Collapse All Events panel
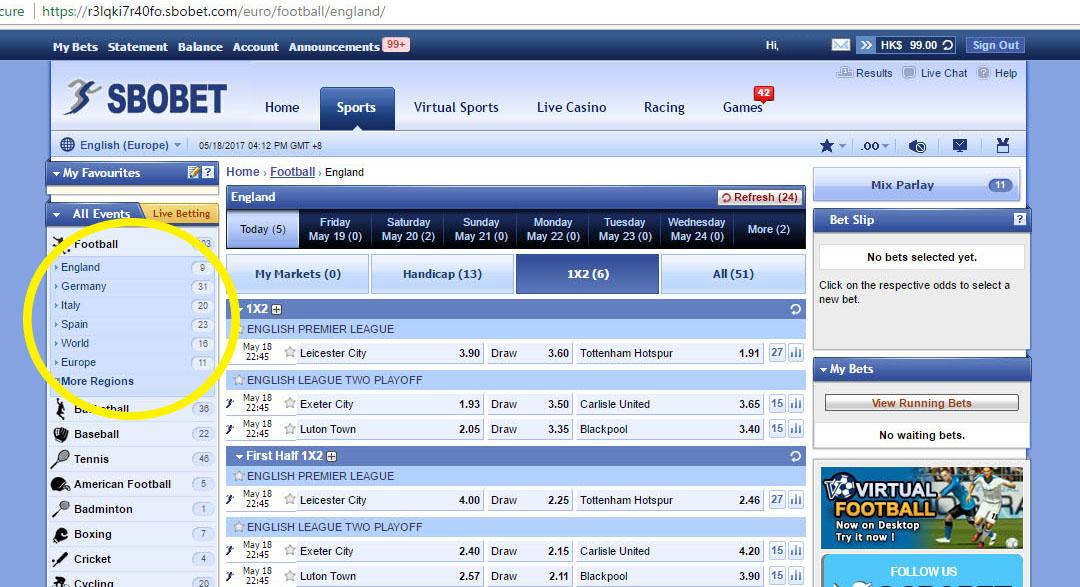This screenshot has height=587, width=1080. pyautogui.click(x=56, y=214)
